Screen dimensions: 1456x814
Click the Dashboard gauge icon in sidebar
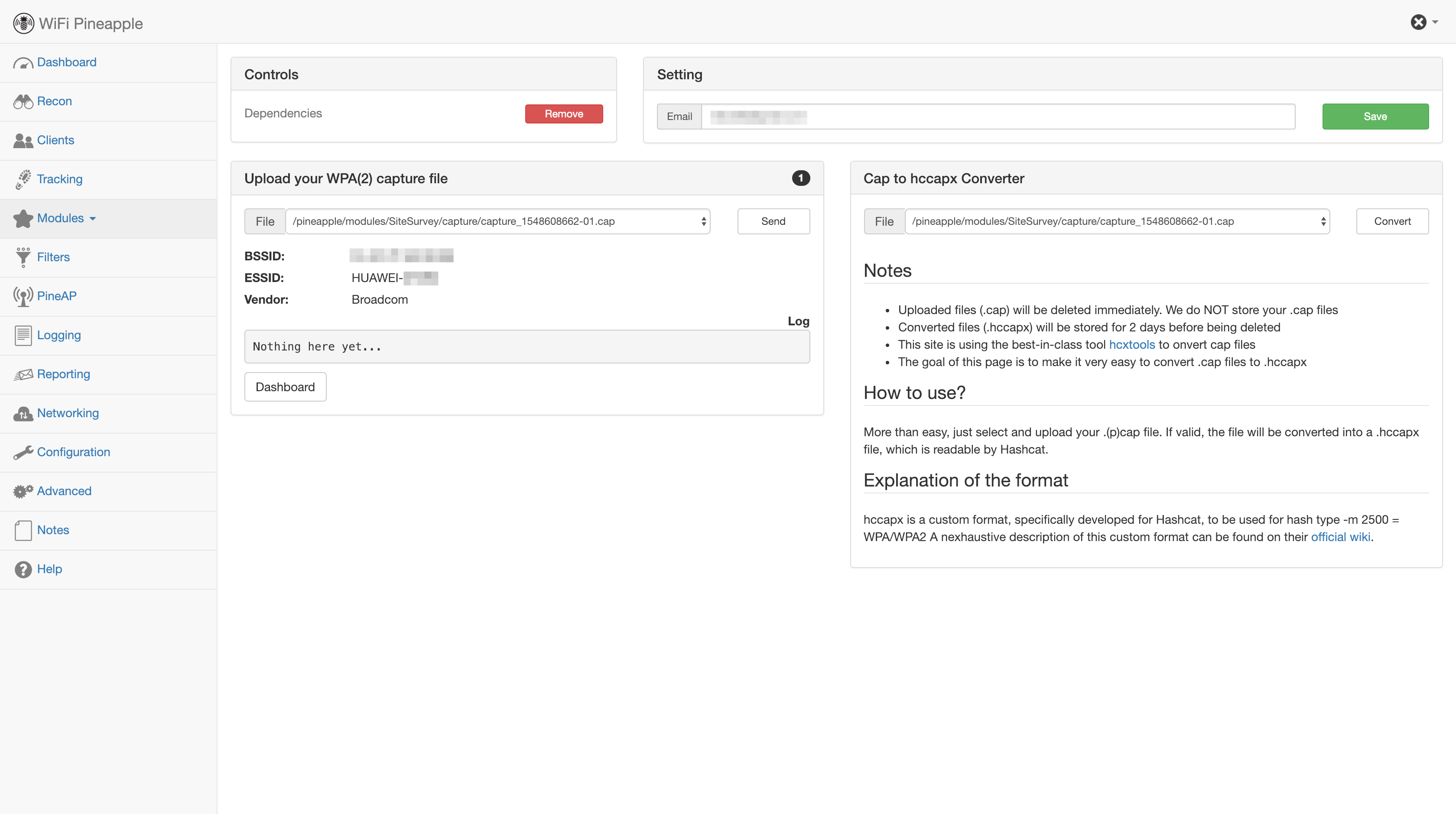point(23,63)
